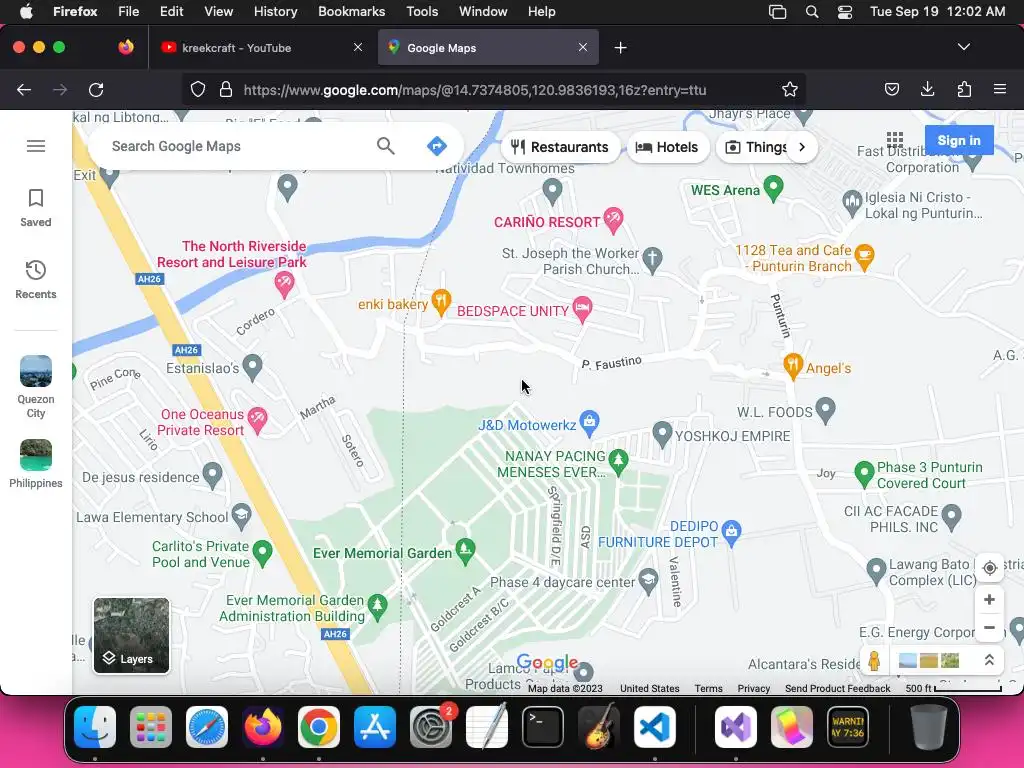Reload the page in Firefox
This screenshot has width=1024, height=768.
(96, 90)
